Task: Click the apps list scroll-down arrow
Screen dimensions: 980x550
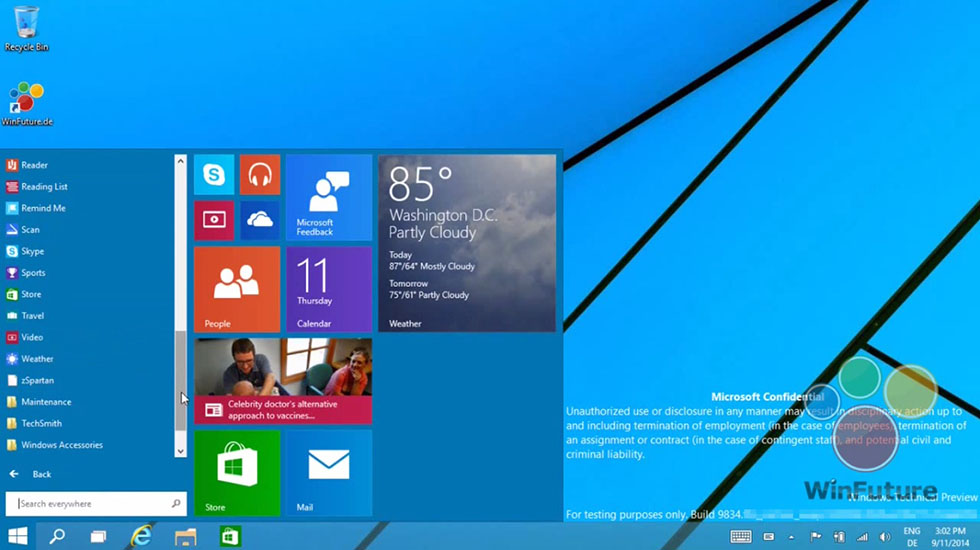Action: [x=181, y=451]
